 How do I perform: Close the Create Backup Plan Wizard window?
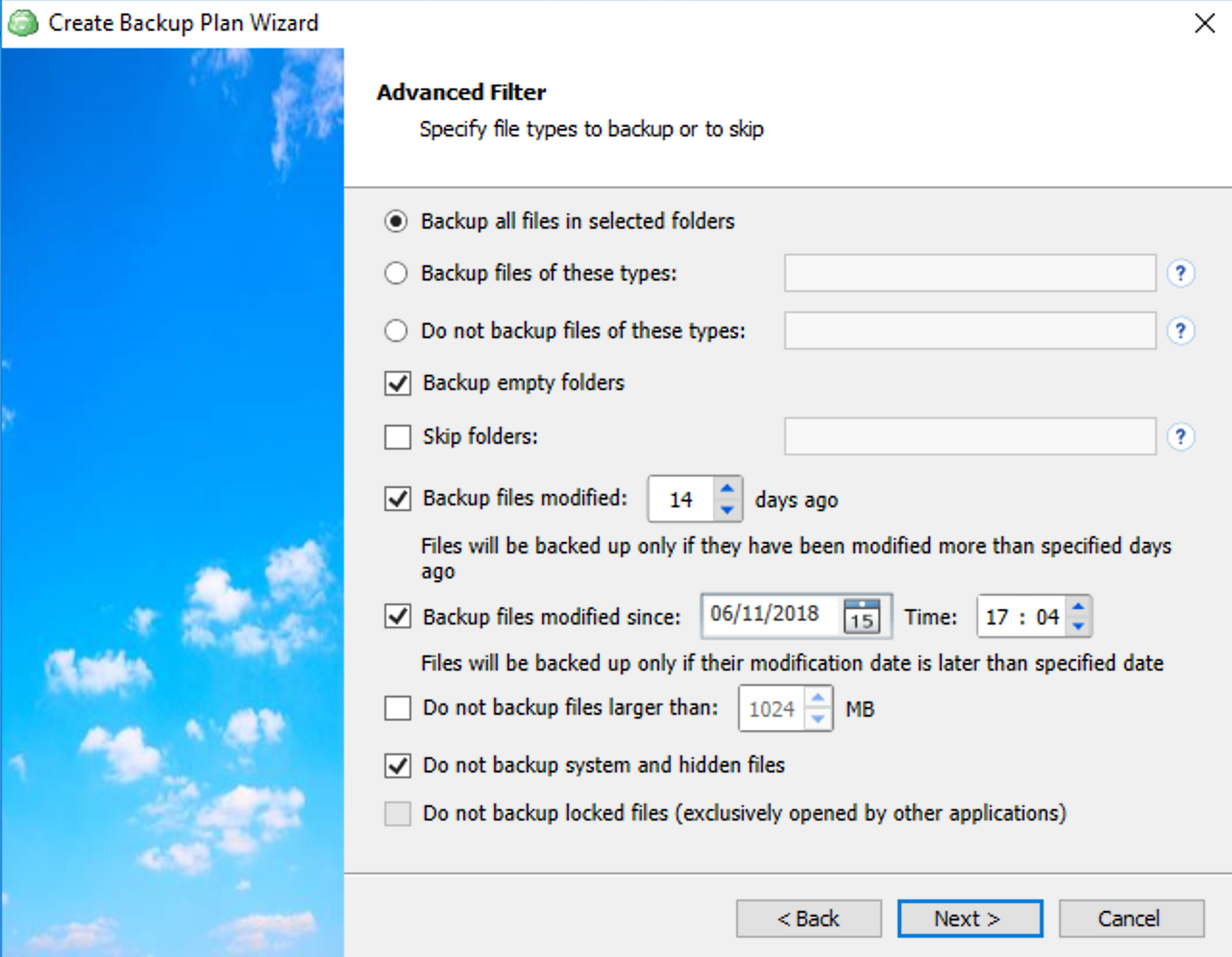(1205, 23)
